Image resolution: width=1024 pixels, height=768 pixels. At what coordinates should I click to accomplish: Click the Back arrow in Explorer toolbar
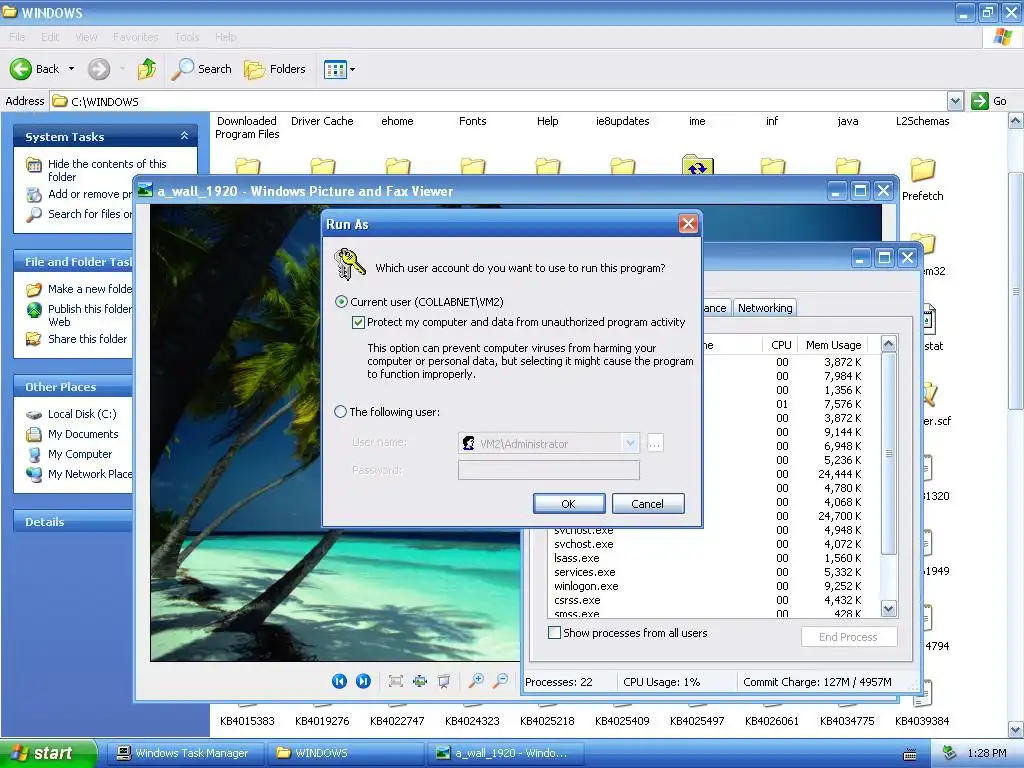pyautogui.click(x=21, y=69)
